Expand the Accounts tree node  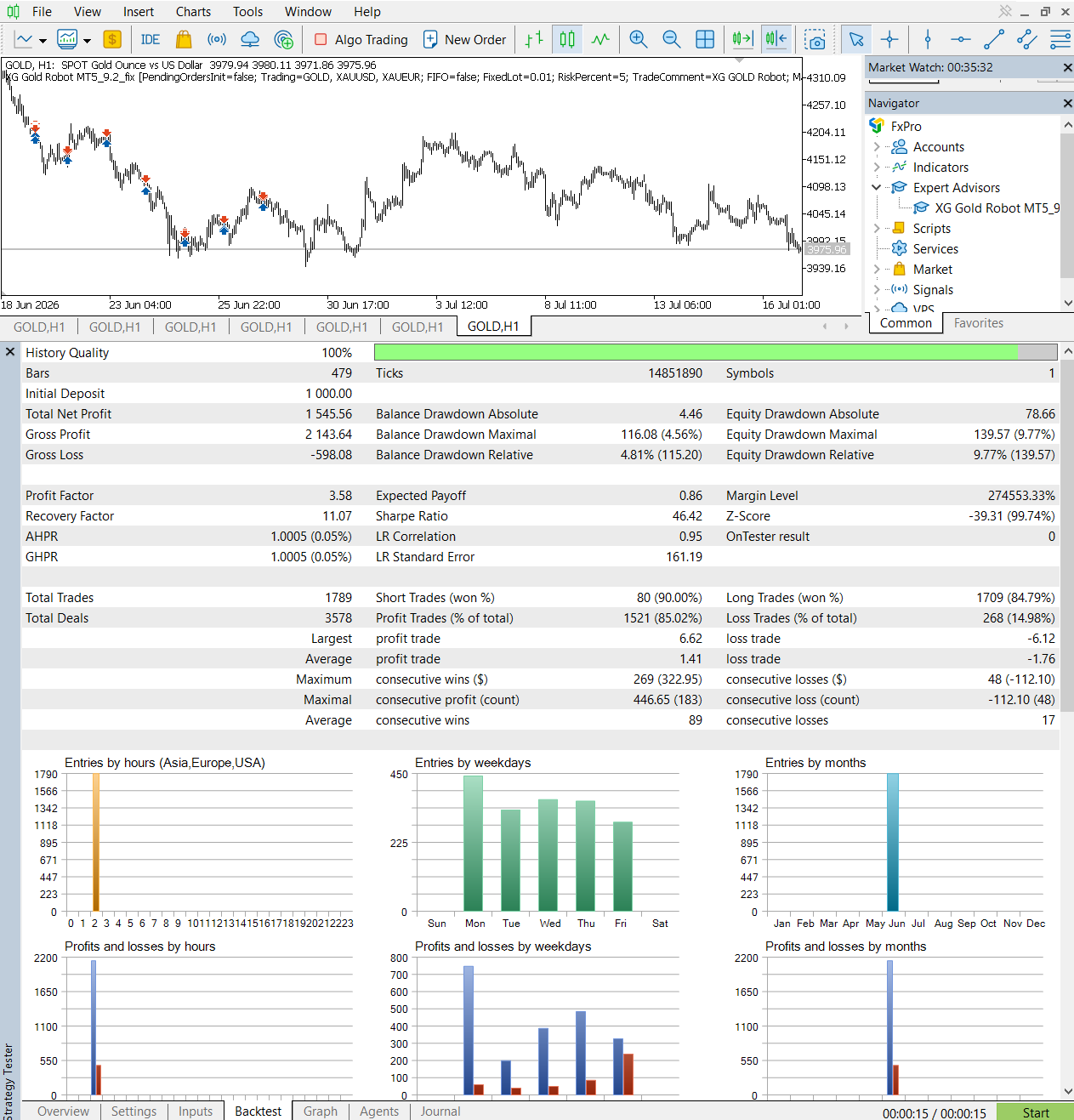877,146
